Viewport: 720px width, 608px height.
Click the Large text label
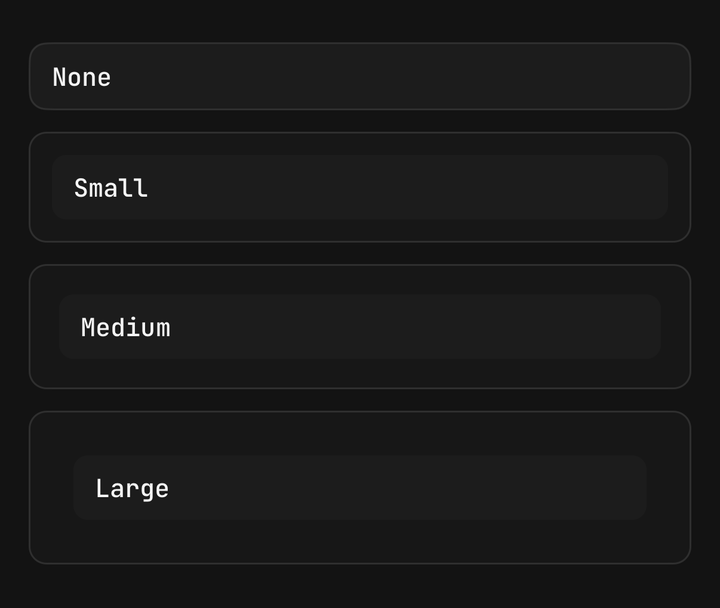pos(132,489)
